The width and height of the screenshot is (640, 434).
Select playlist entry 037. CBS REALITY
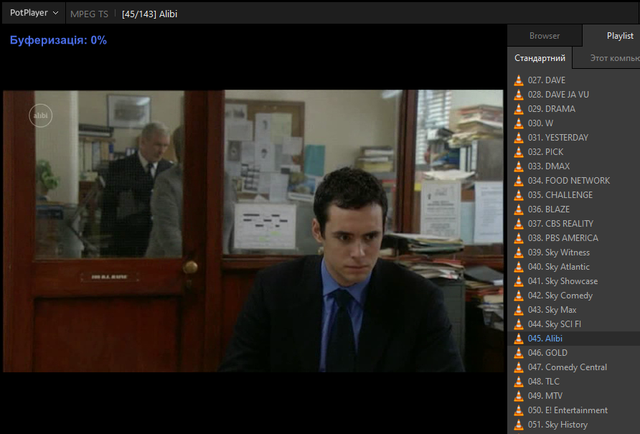[x=574, y=223]
